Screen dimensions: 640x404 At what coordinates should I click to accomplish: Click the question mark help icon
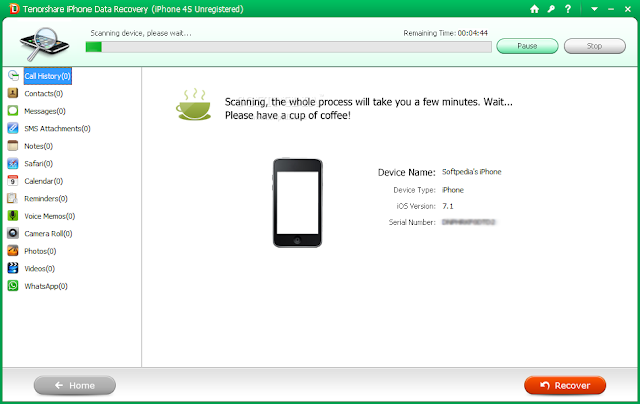[568, 9]
